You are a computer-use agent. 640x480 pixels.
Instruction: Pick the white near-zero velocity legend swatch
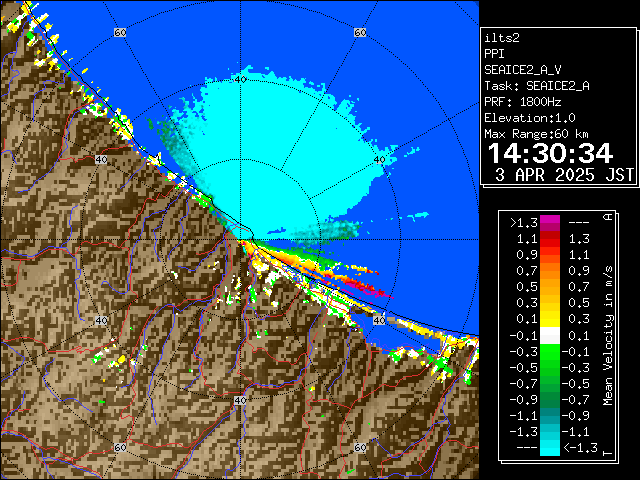550,336
